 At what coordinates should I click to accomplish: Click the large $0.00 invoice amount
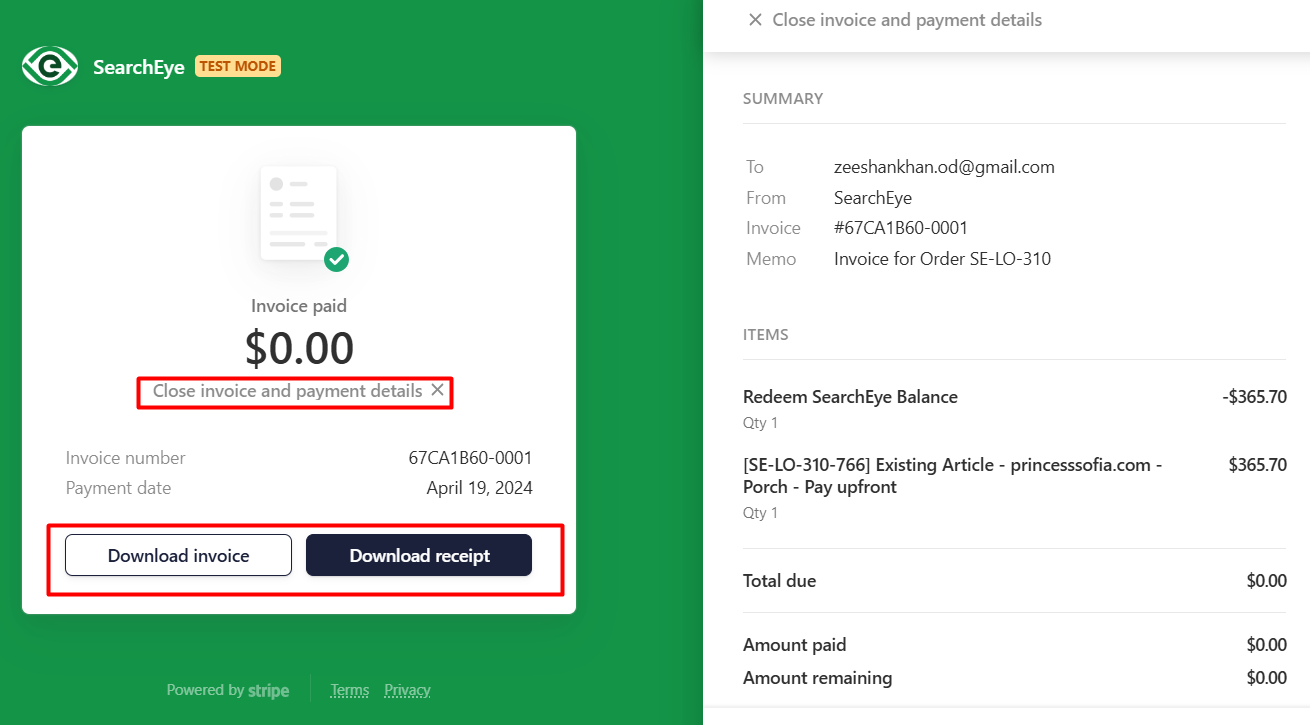pos(299,348)
